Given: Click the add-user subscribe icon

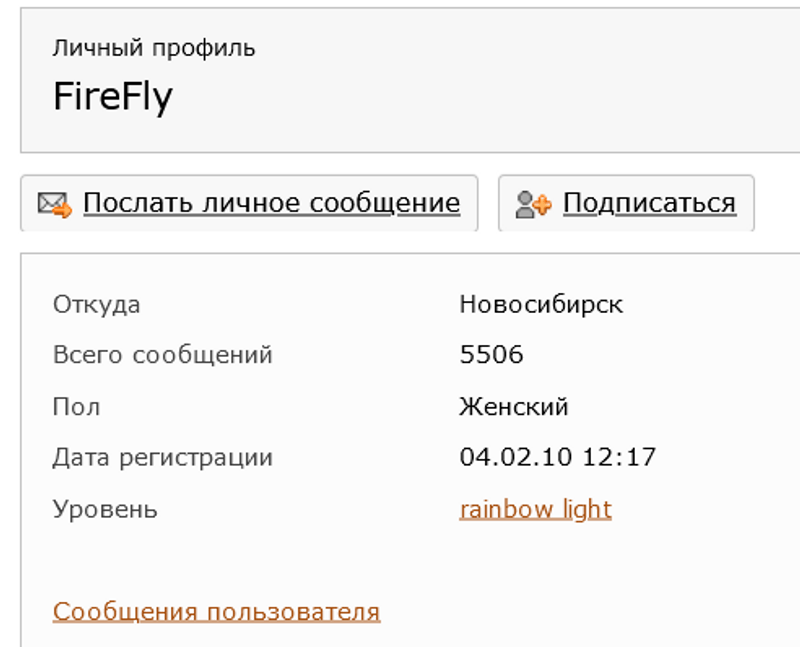Looking at the screenshot, I should click(x=533, y=204).
